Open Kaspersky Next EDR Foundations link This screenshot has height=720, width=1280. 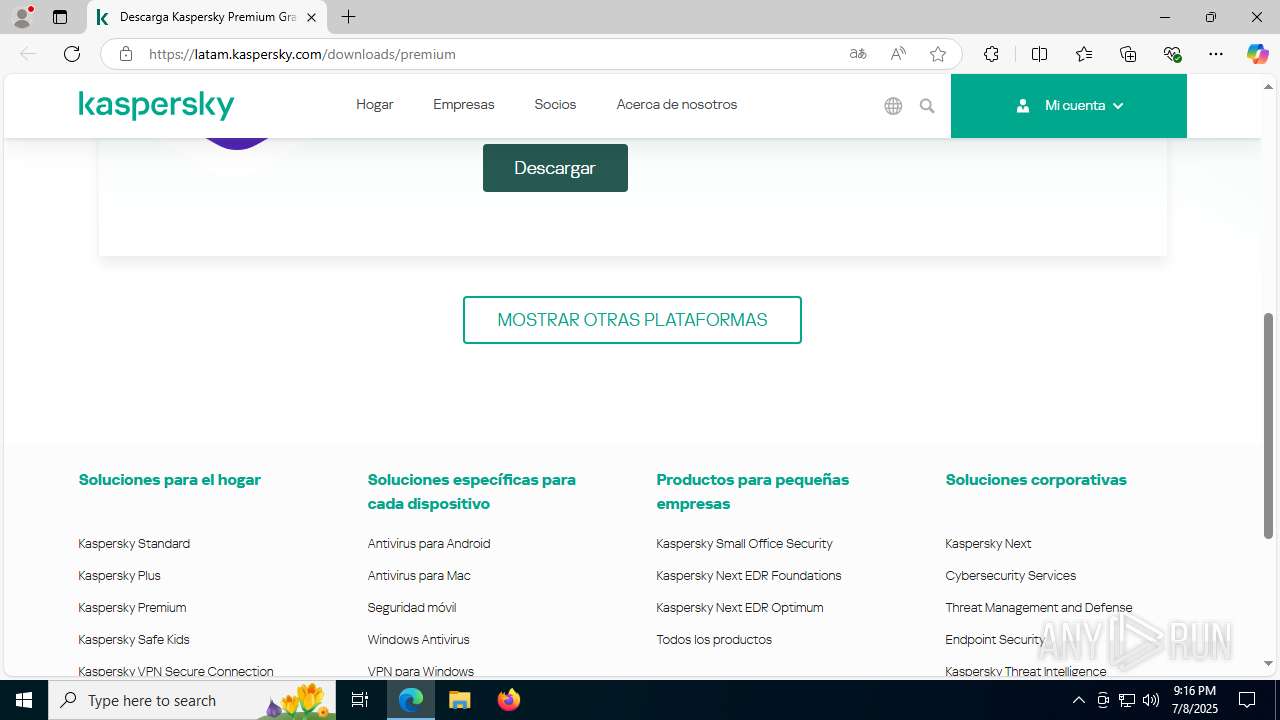point(749,576)
